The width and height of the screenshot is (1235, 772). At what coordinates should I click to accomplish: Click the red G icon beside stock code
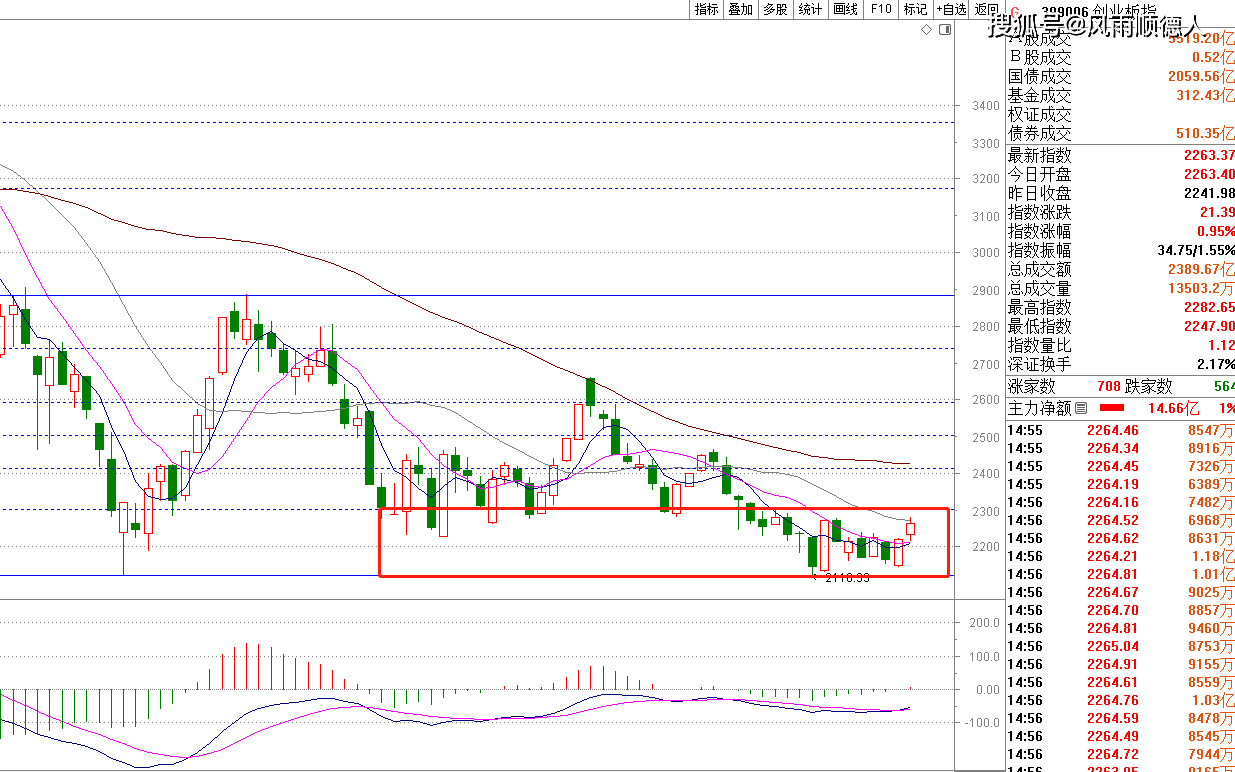[1018, 12]
